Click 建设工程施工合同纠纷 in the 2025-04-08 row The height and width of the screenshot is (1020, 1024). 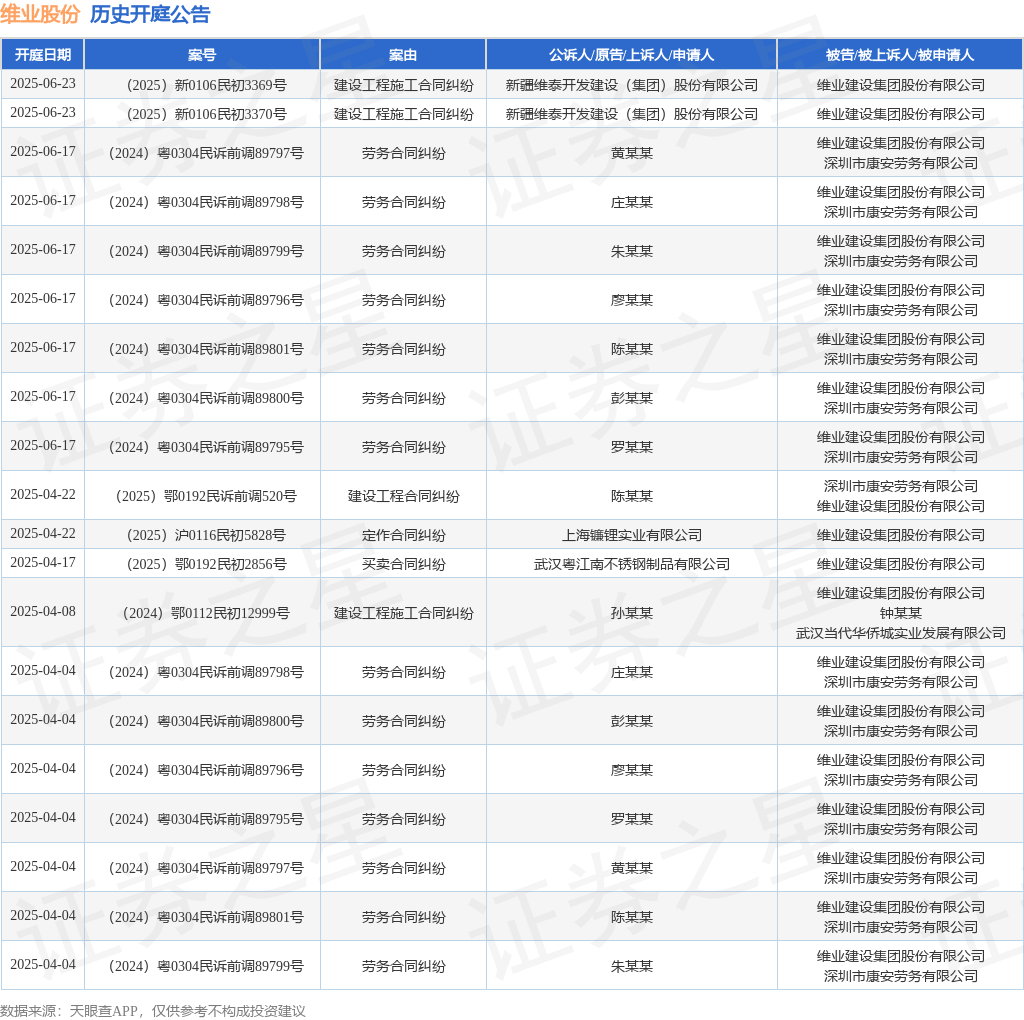tap(404, 613)
